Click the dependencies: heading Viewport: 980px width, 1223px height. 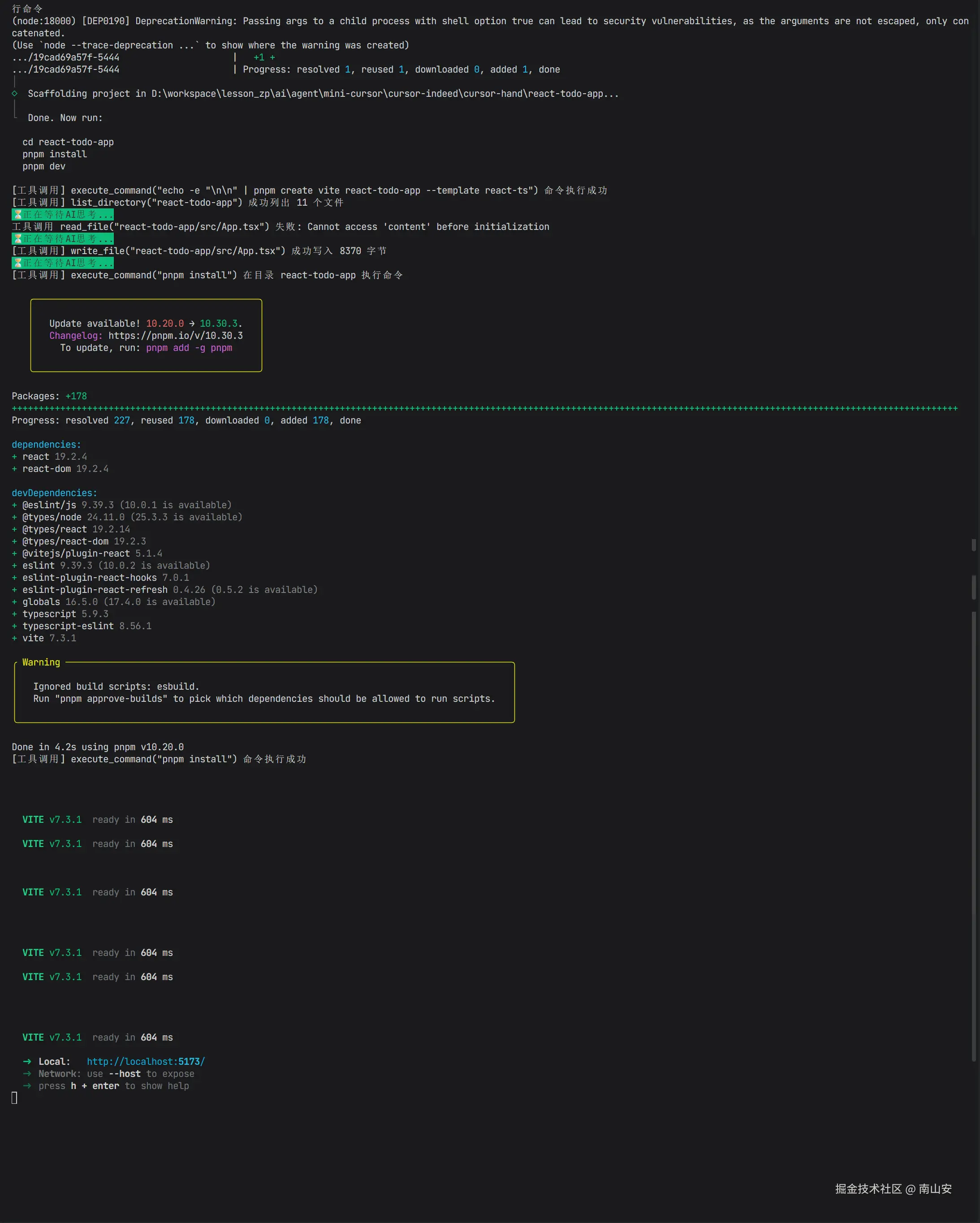coord(47,444)
